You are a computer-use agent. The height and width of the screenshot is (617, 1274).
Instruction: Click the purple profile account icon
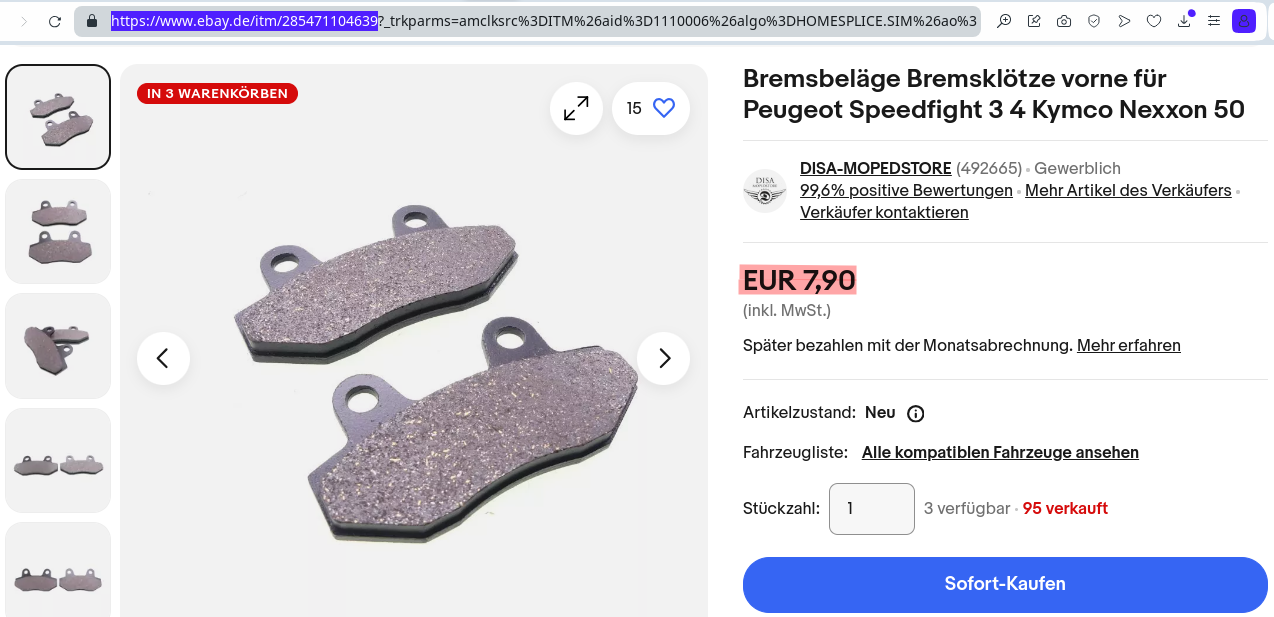pos(1244,21)
